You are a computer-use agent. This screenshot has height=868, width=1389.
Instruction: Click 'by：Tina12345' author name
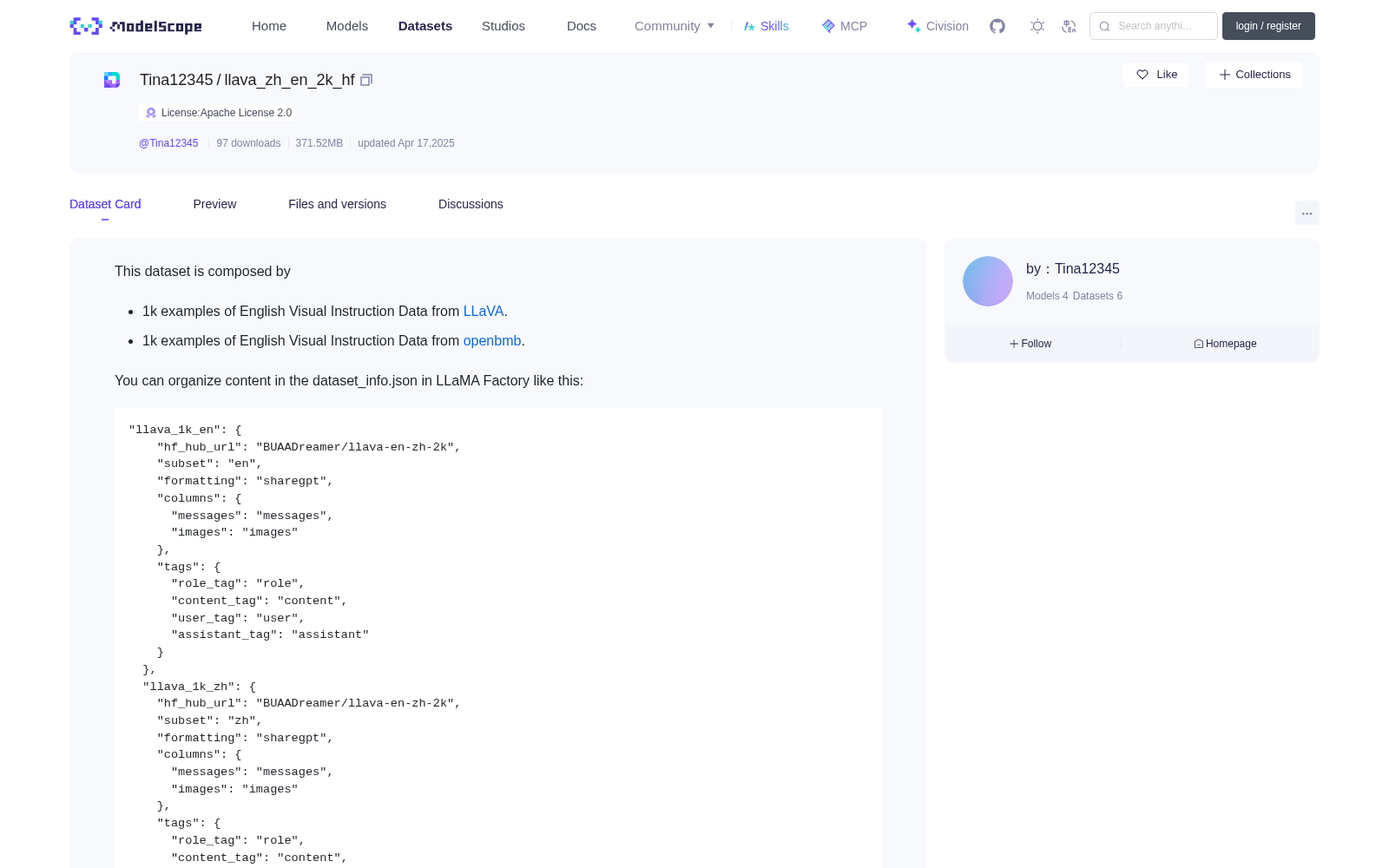[x=1073, y=269]
